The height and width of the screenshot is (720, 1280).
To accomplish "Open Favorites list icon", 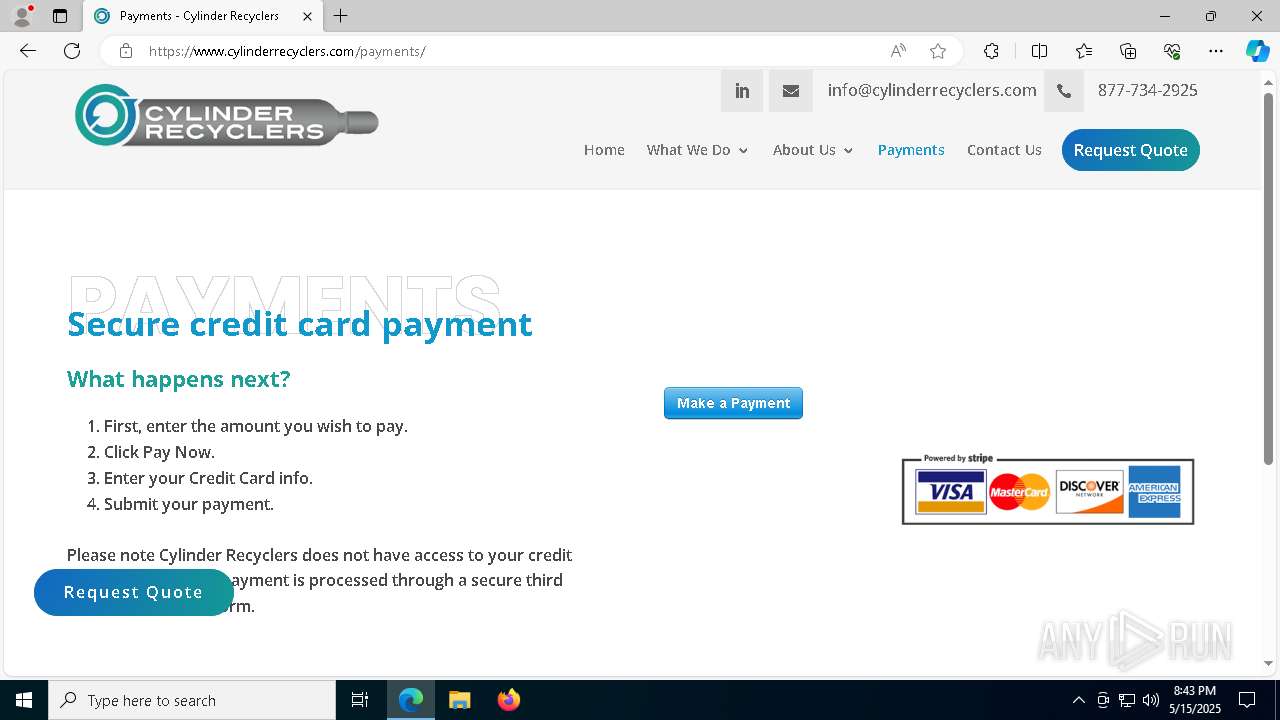I will click(1084, 51).
